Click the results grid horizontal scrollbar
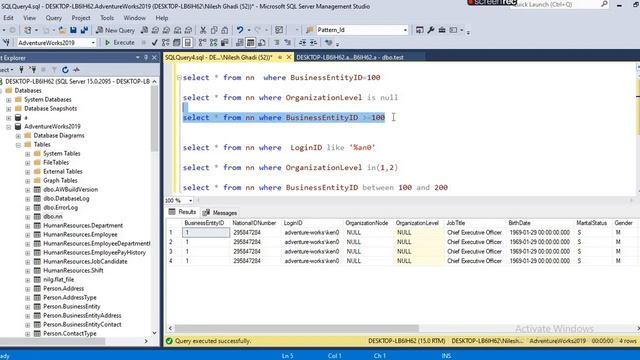This screenshot has width=640, height=360. click(x=296, y=328)
